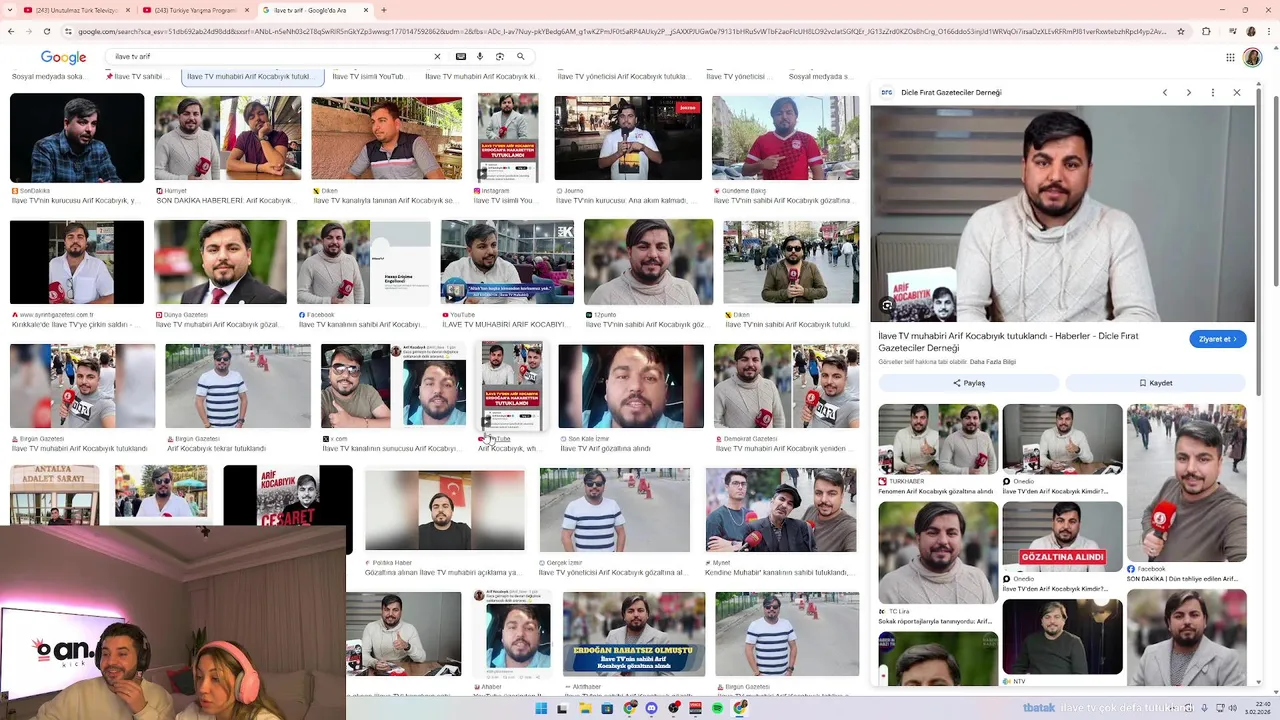Screen dimensions: 1280x720
Task: Open the 12punto image result
Action: (649, 262)
